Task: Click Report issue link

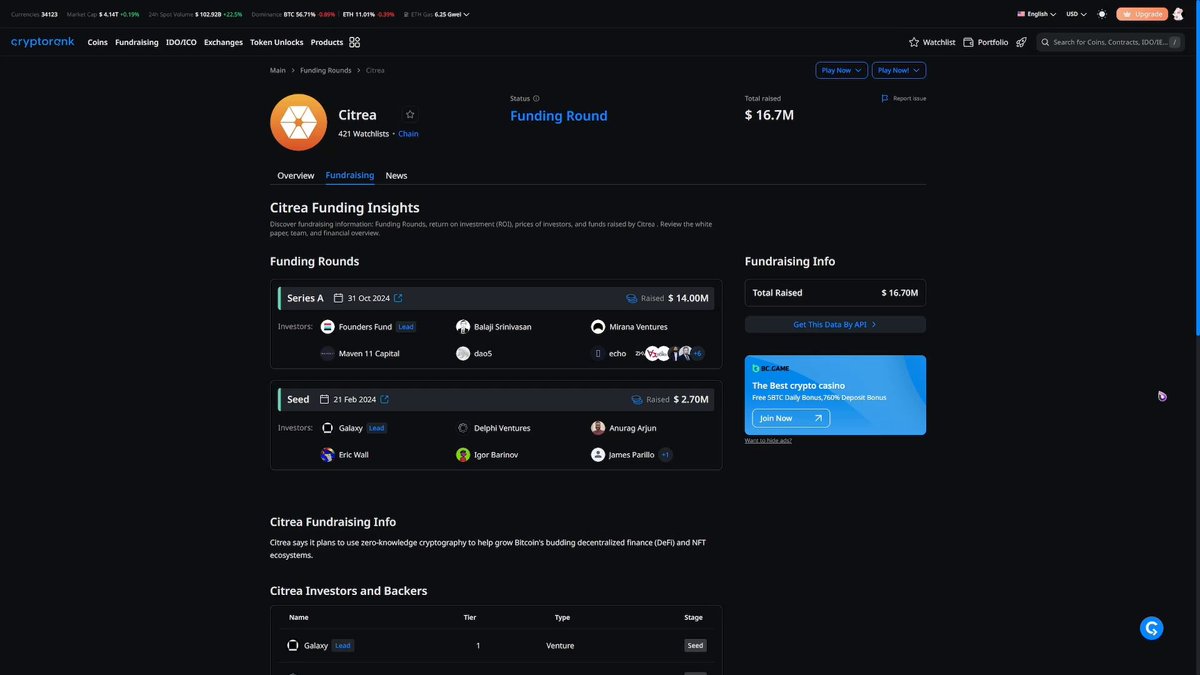Action: 904,99
